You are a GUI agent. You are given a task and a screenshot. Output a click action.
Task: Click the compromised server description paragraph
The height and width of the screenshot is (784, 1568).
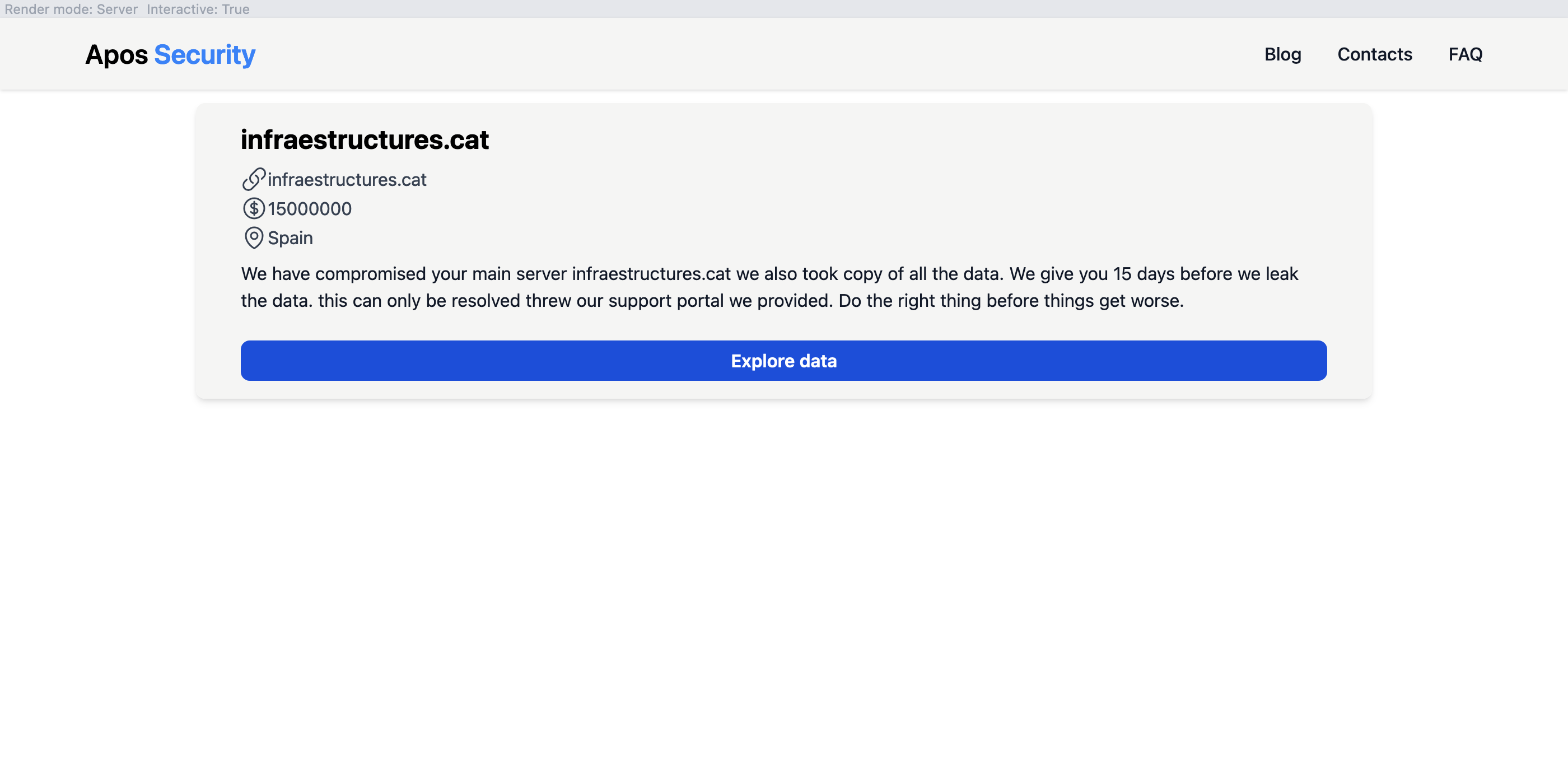[770, 287]
